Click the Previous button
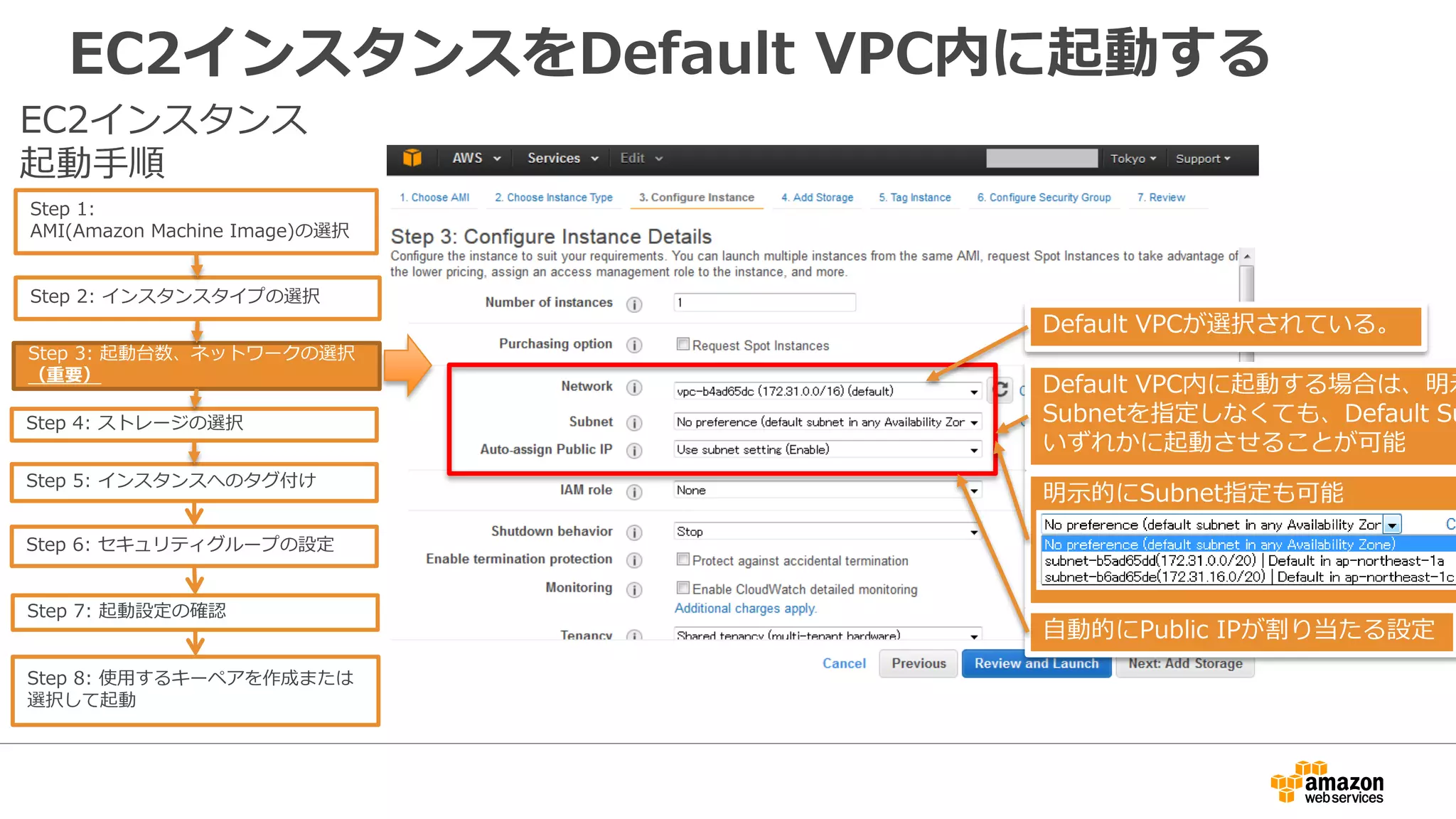 click(919, 663)
